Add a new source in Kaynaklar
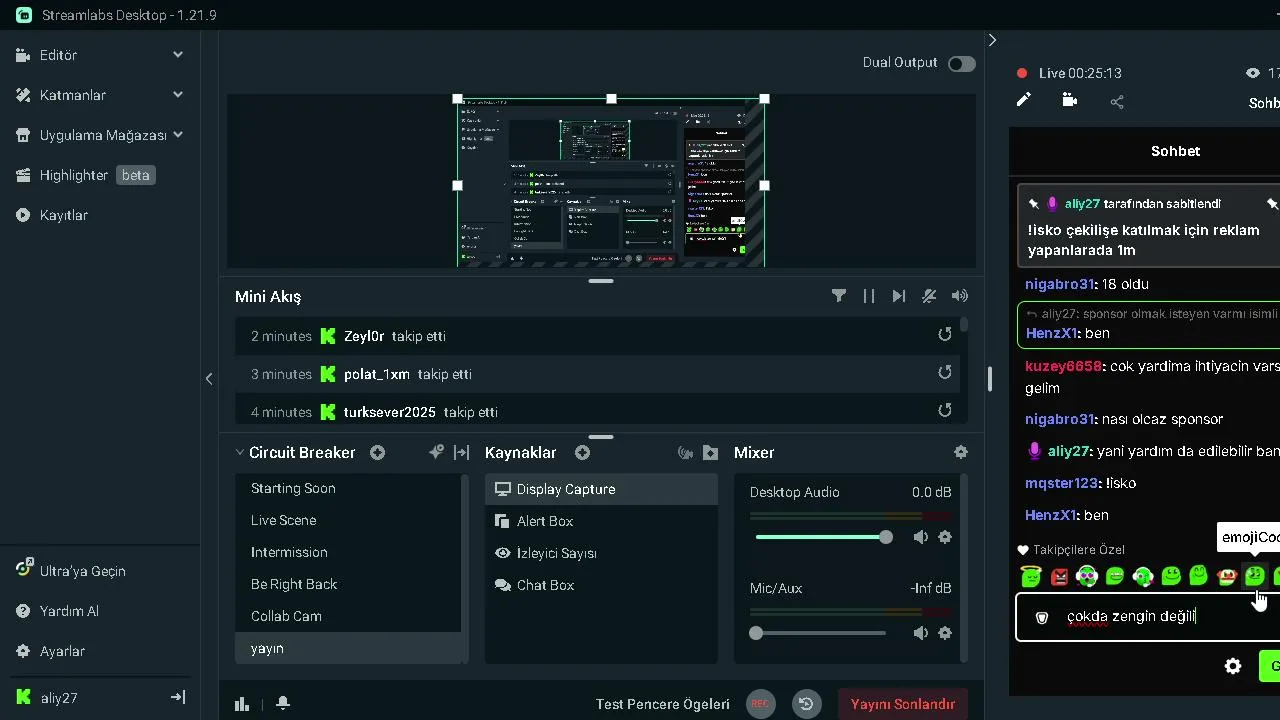The image size is (1280, 720). pos(582,453)
